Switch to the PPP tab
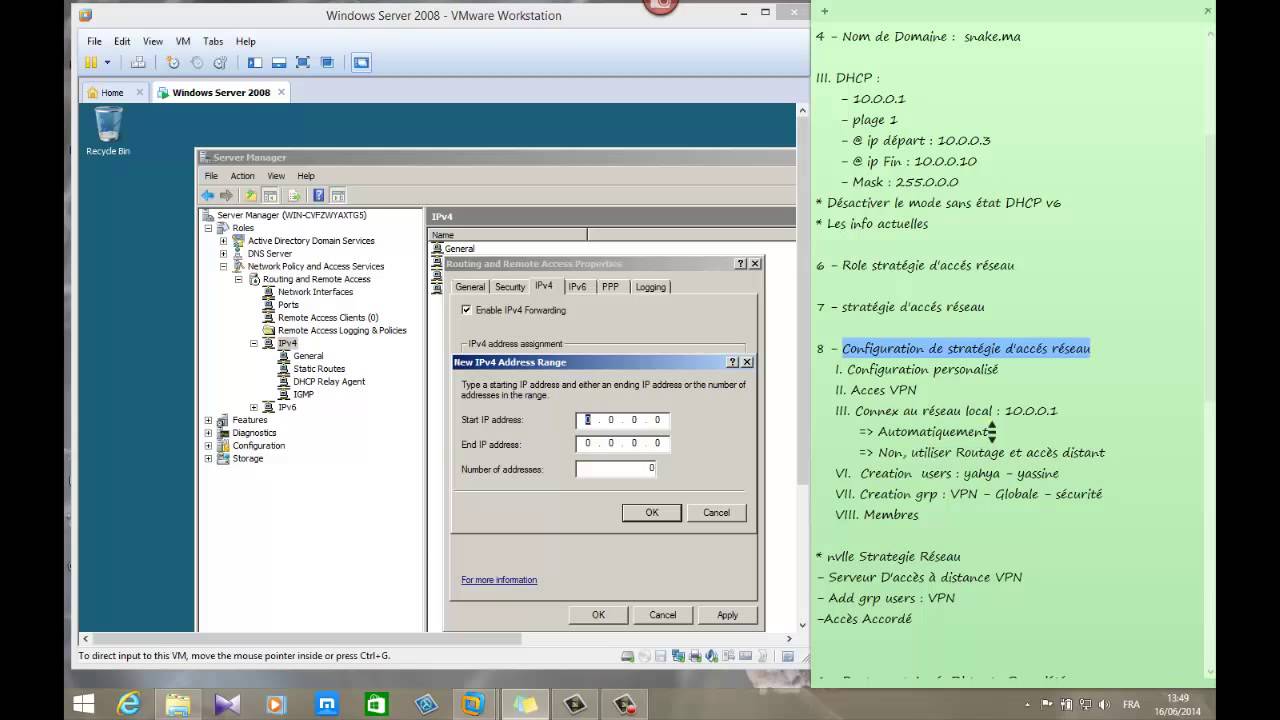Viewport: 1280px width, 720px height. pos(610,287)
